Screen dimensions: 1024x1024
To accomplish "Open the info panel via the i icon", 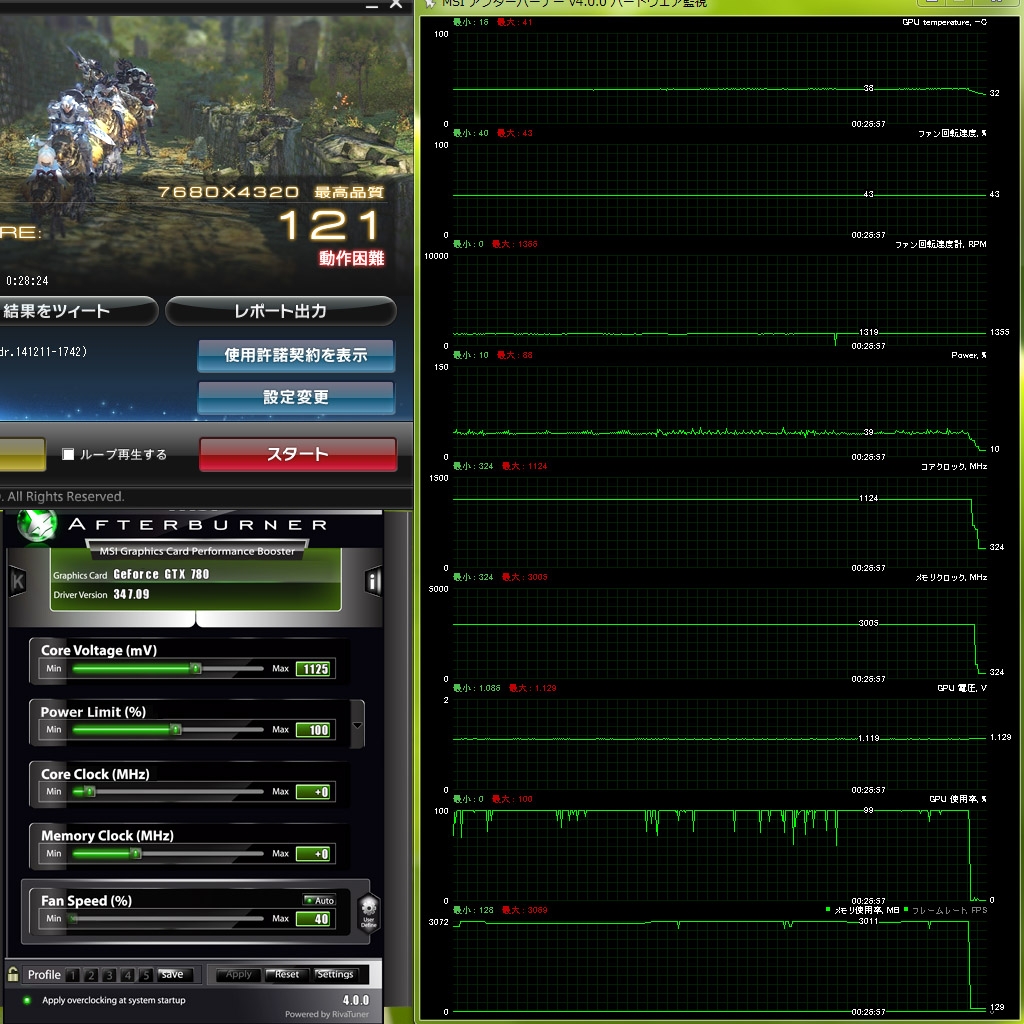I will point(373,581).
